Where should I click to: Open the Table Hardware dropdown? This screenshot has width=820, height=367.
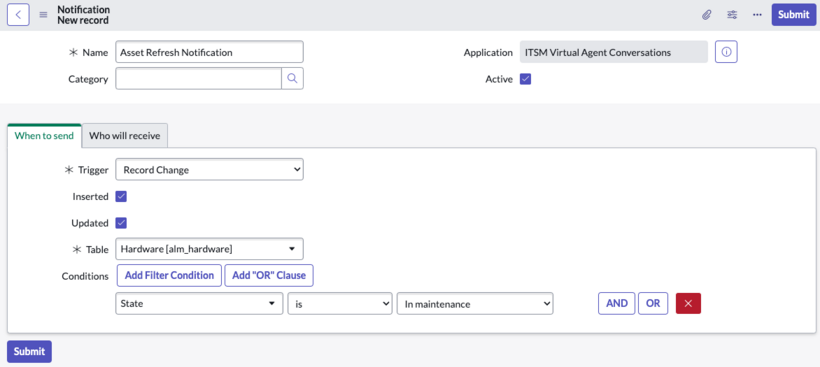tap(209, 249)
